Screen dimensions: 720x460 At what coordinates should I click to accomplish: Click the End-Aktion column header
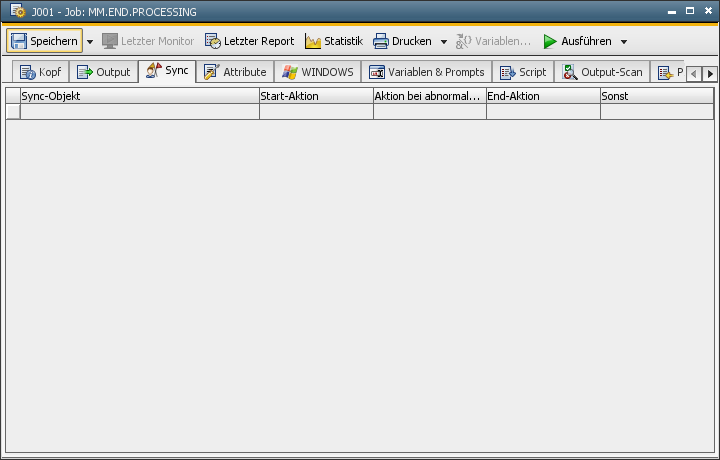click(543, 96)
